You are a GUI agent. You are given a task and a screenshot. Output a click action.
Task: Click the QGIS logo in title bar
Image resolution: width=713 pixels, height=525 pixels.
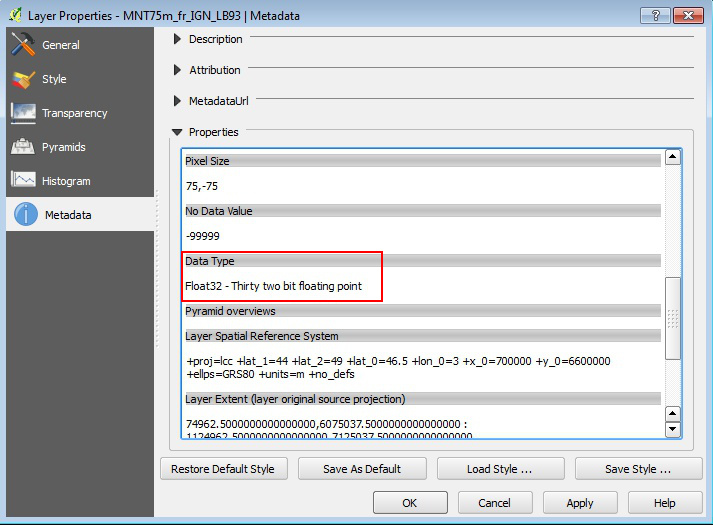pyautogui.click(x=15, y=15)
